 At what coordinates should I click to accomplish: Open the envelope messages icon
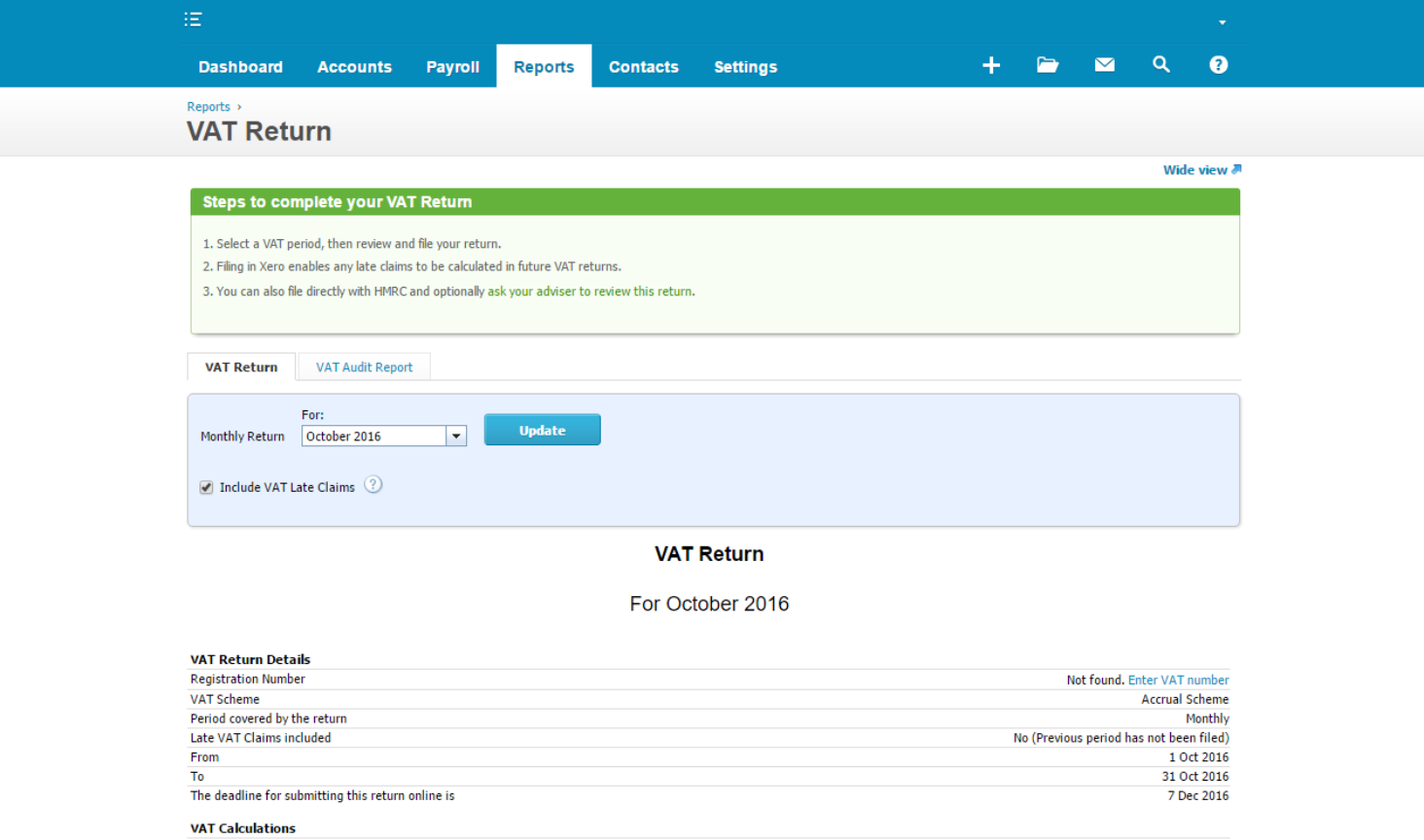tap(1104, 65)
